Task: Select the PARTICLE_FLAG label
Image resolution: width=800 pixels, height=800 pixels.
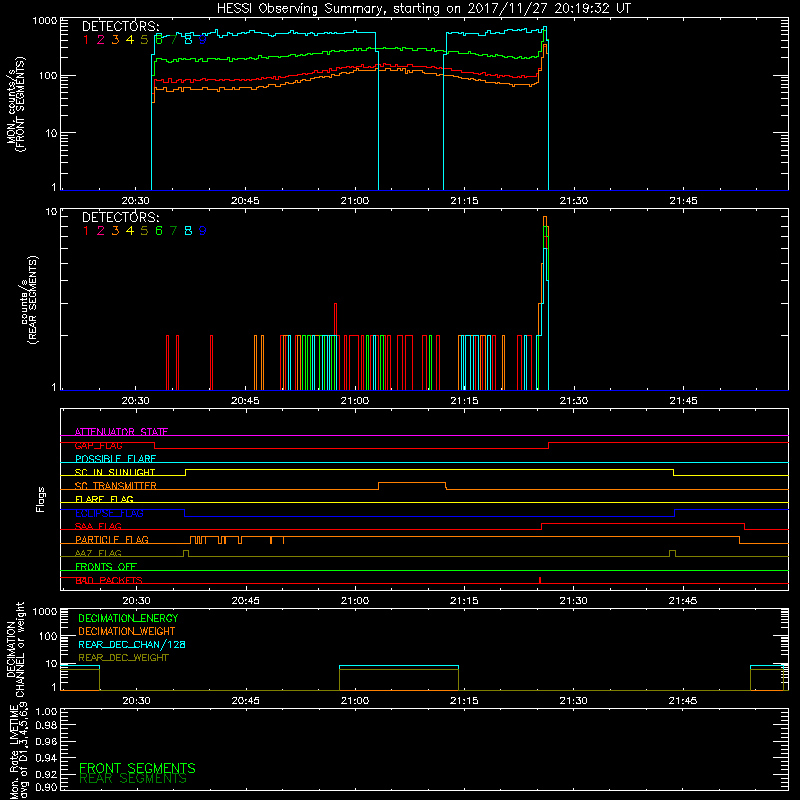Action: (112, 540)
